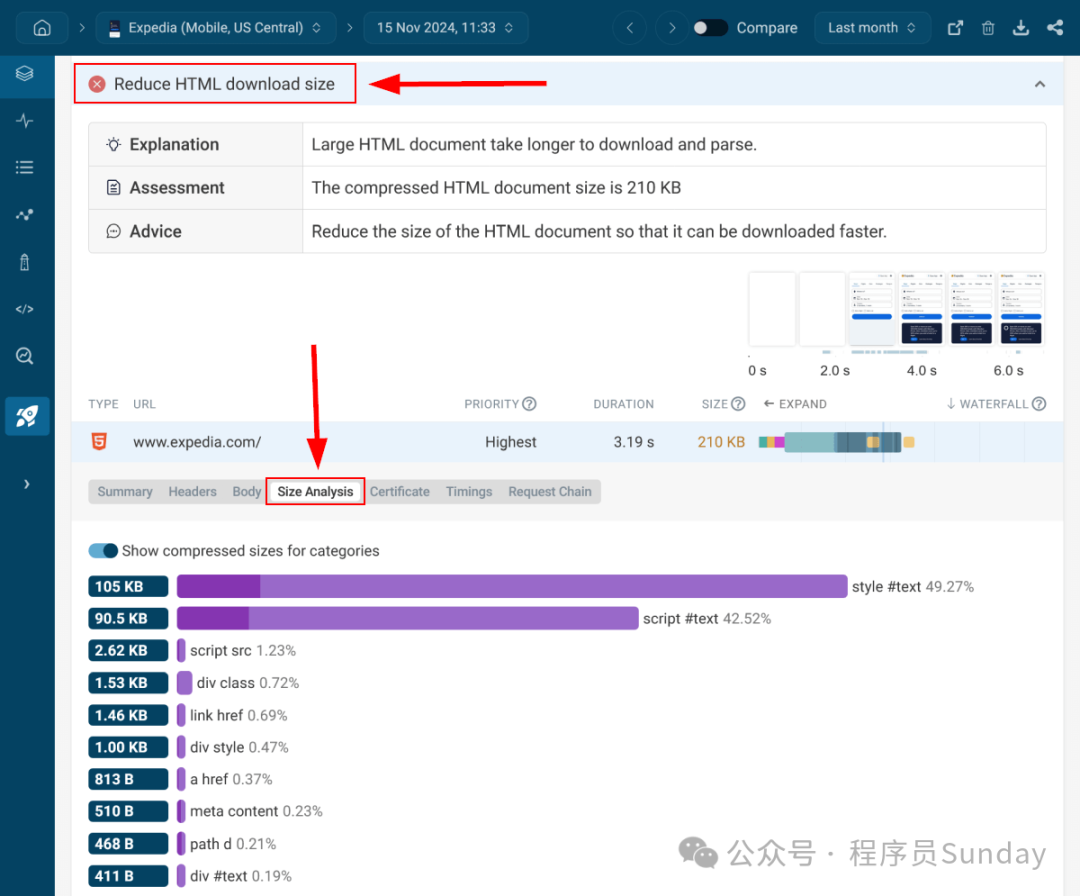The height and width of the screenshot is (896, 1080).
Task: Click the red error status icon
Action: 97,84
